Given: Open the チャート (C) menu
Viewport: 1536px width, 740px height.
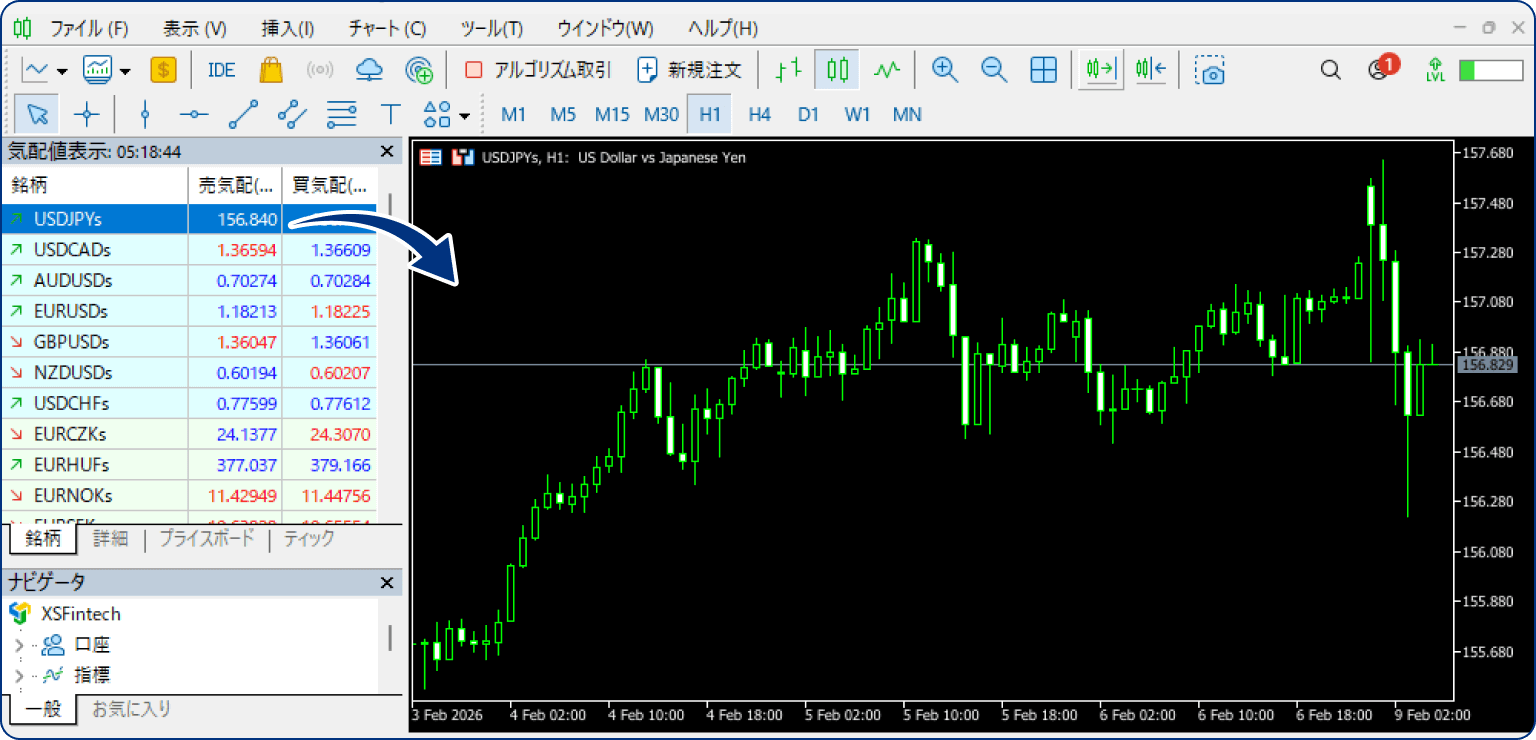Looking at the screenshot, I should pyautogui.click(x=387, y=28).
